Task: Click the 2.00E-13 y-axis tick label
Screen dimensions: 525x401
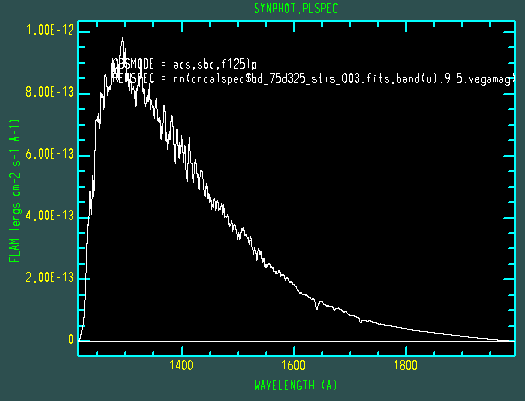Action: [x=50, y=277]
